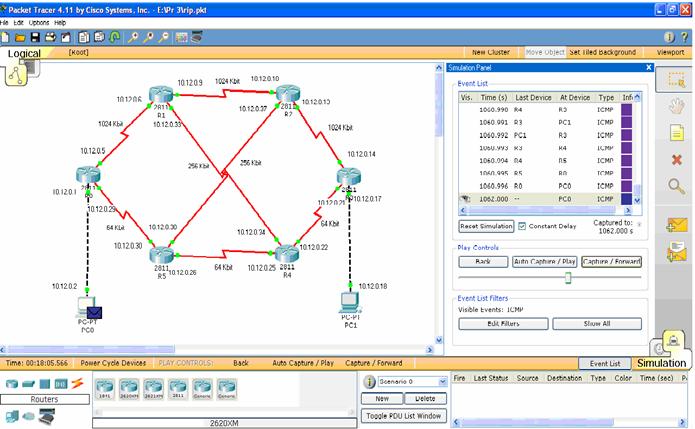Open the Options menu
This screenshot has height=429, width=695.
click(x=38, y=21)
